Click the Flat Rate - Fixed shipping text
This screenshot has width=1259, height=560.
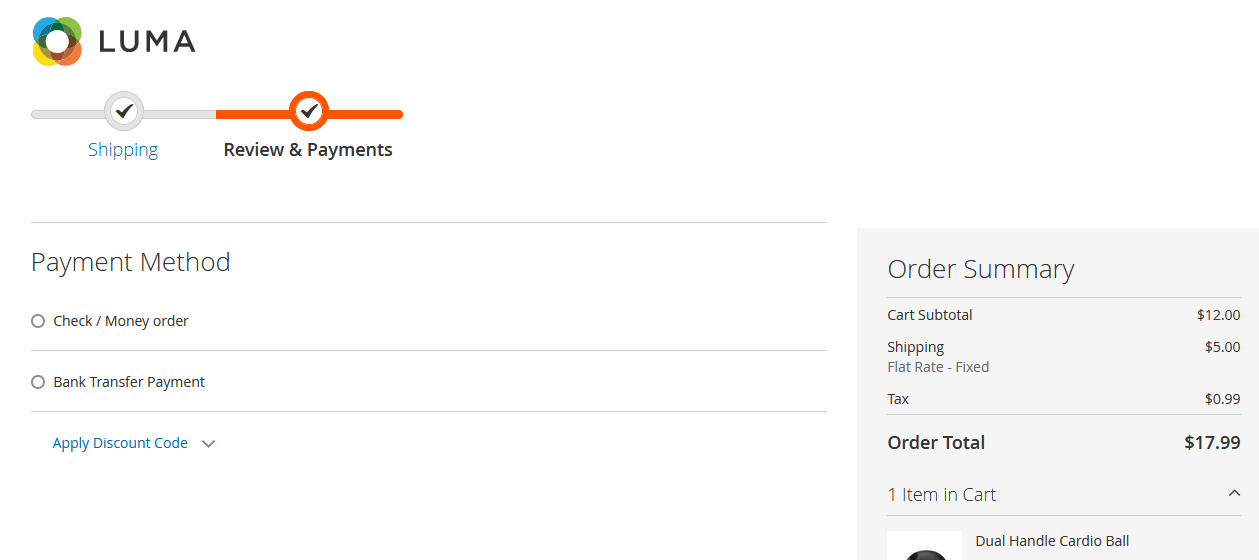[938, 367]
